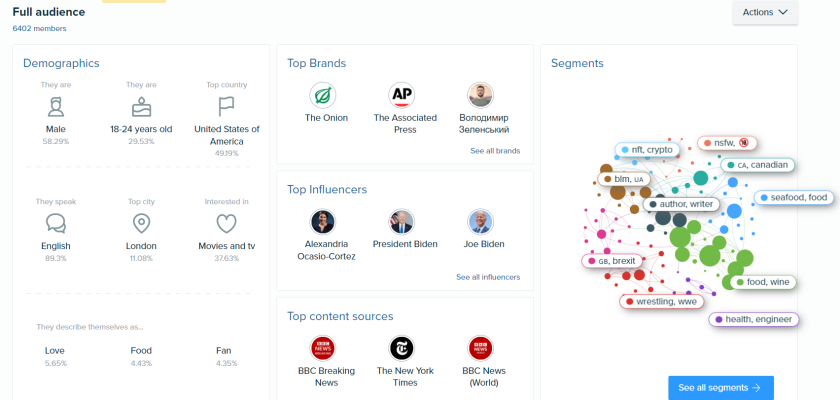The image size is (840, 400).
Task: Open Володимир Зеленський brand avatar
Action: tap(481, 96)
